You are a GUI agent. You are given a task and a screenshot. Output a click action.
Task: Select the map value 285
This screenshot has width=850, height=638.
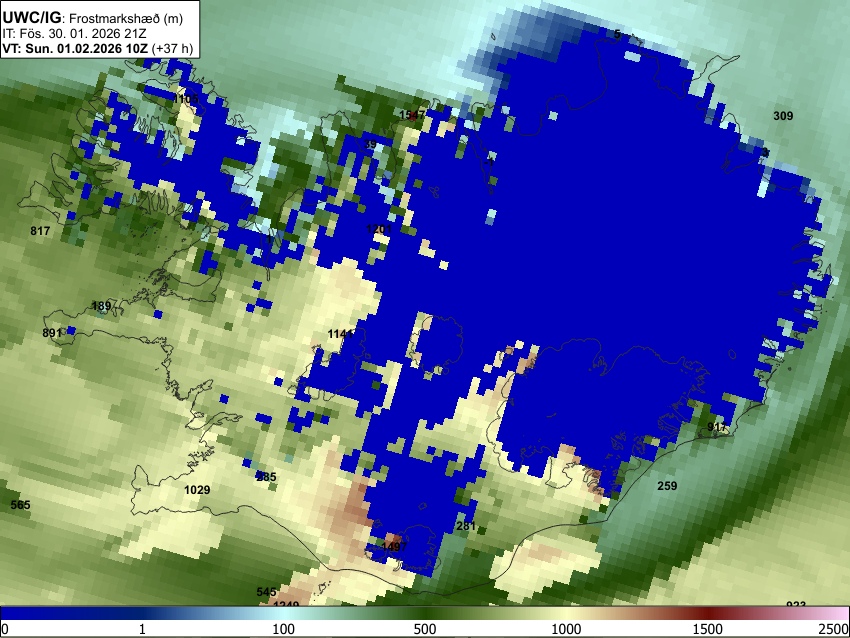pyautogui.click(x=266, y=477)
